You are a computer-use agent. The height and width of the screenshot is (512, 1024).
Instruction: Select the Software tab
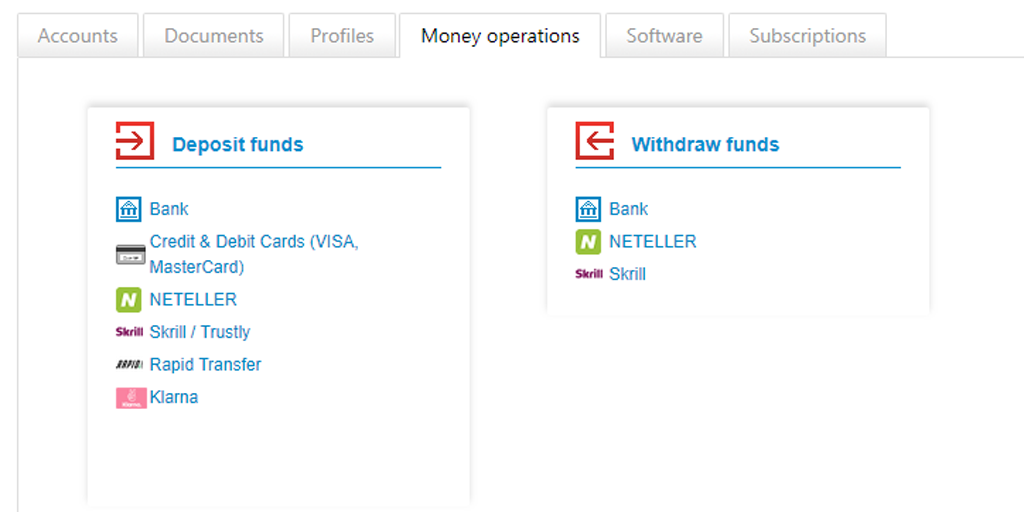click(x=664, y=35)
